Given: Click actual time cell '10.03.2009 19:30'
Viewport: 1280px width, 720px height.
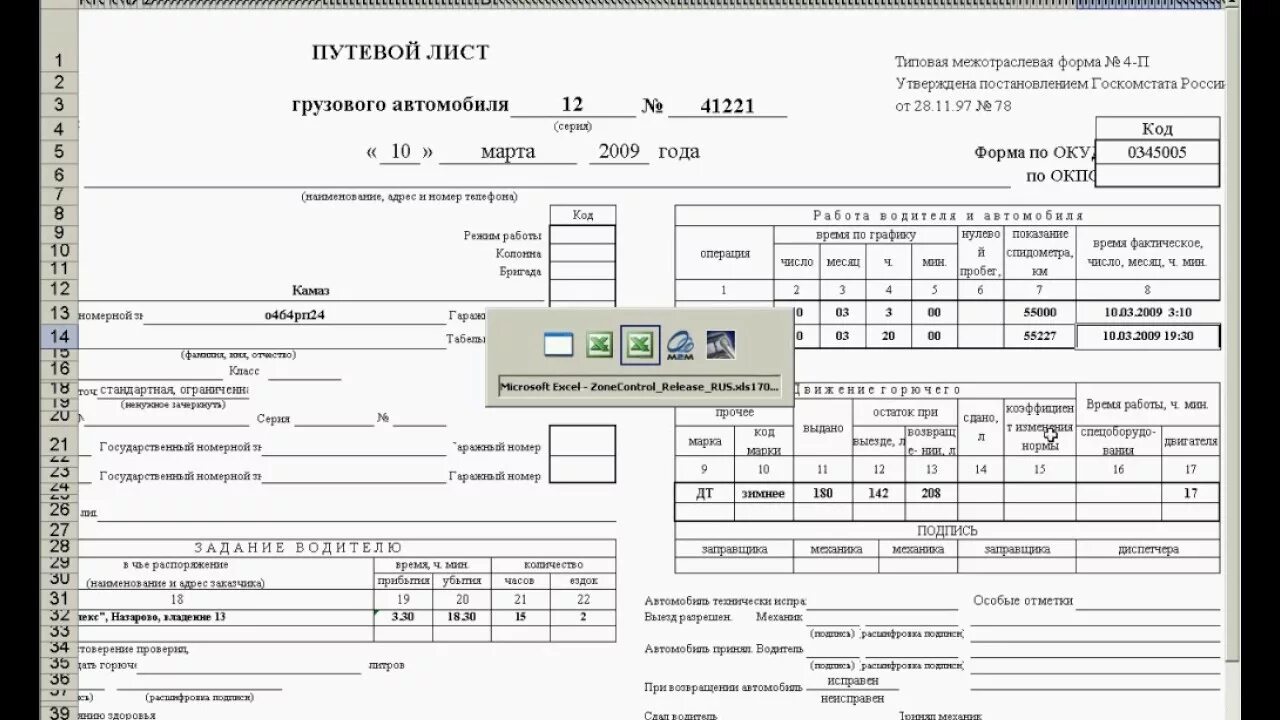Looking at the screenshot, I should [x=1148, y=336].
